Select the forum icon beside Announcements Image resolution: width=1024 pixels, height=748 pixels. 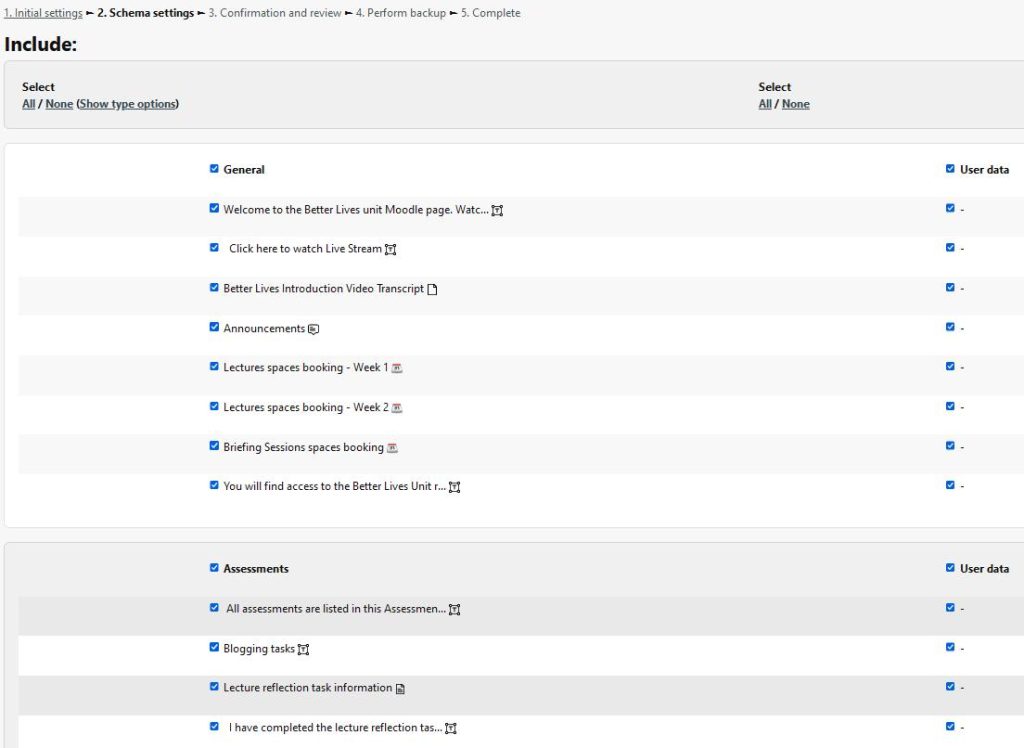click(x=312, y=327)
